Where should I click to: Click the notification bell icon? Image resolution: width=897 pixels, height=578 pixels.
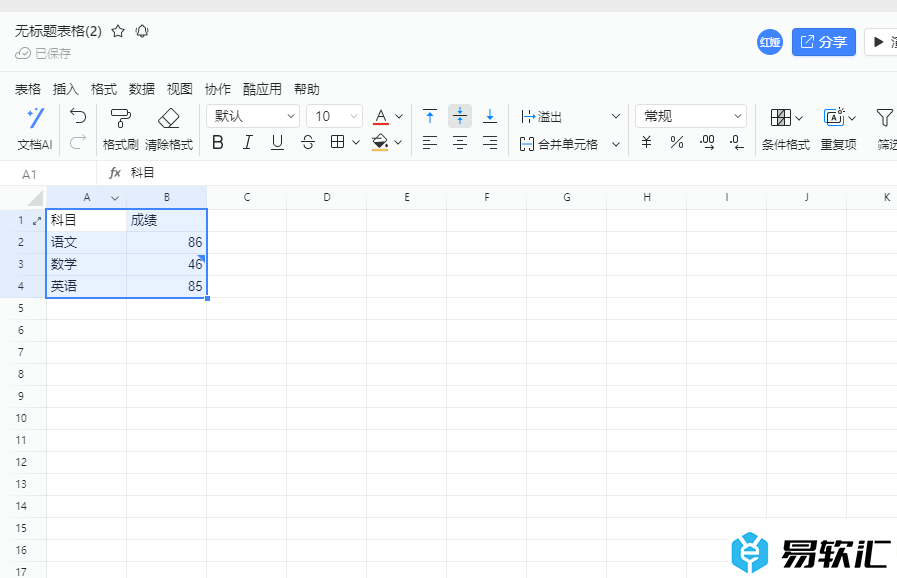[x=142, y=31]
